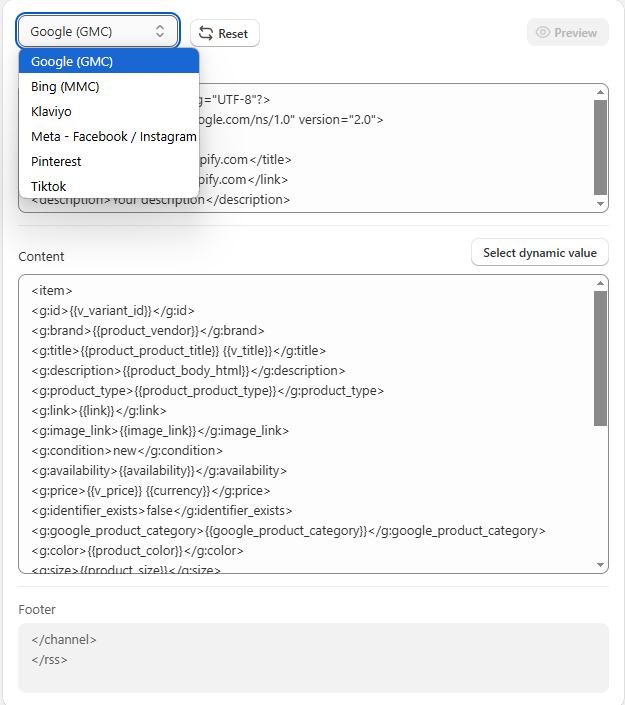Click the g:brand product_vendor line
The image size is (625, 705).
(148, 330)
